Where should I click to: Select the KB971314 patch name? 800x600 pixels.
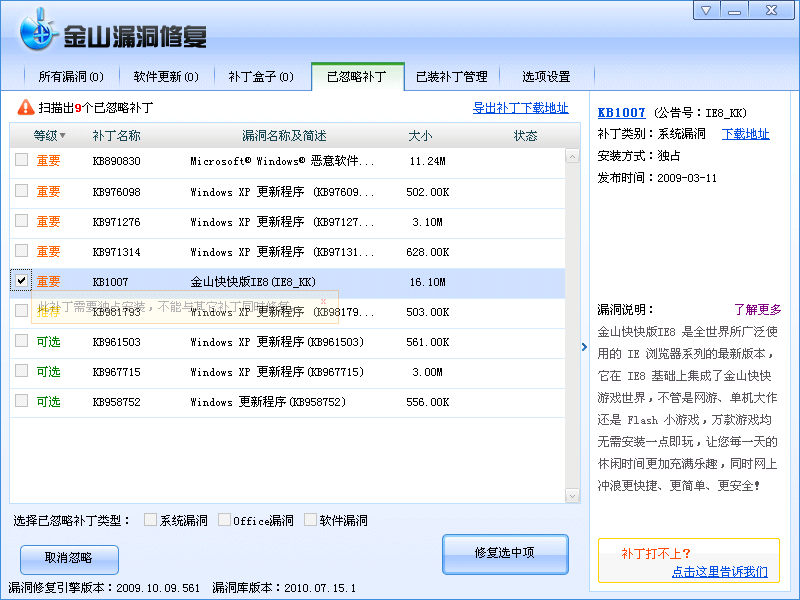tap(116, 252)
